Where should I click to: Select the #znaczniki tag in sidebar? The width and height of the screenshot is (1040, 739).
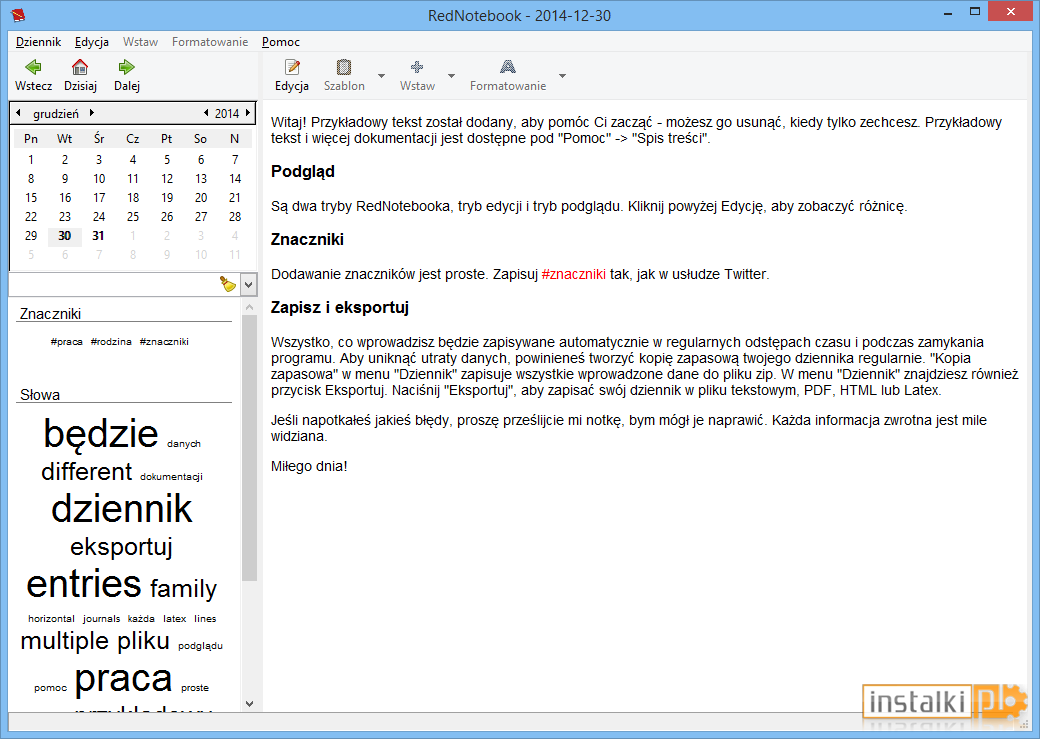[x=164, y=342]
